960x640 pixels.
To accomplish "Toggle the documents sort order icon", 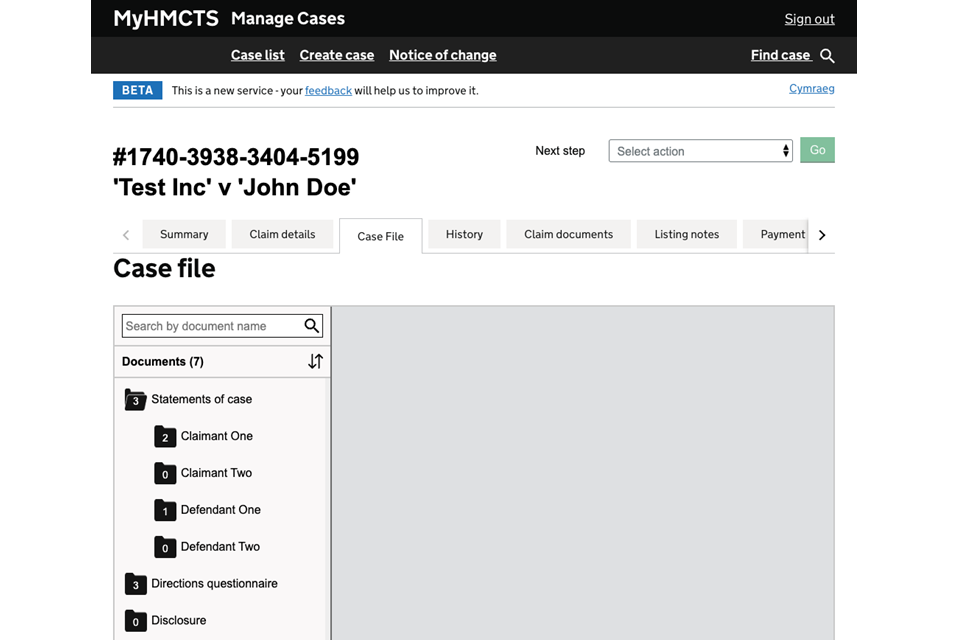I will [x=315, y=362].
